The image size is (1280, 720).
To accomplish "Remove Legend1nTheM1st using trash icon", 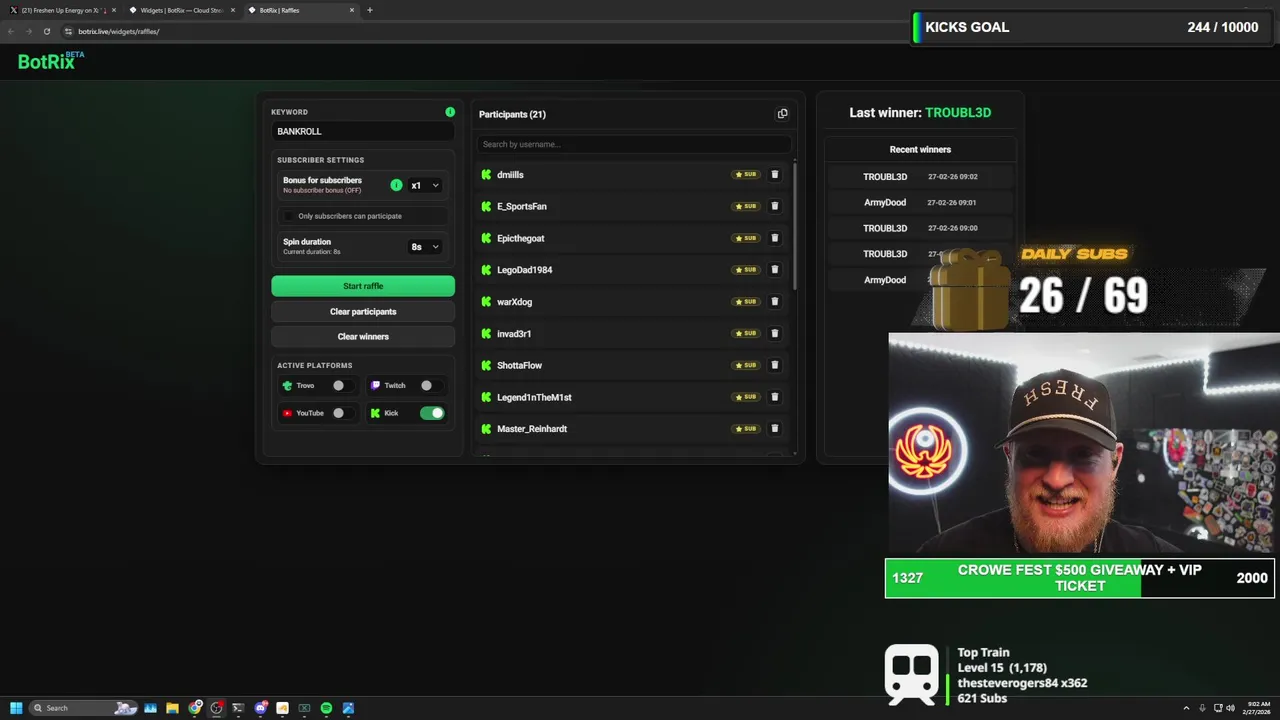I will pyautogui.click(x=774, y=397).
